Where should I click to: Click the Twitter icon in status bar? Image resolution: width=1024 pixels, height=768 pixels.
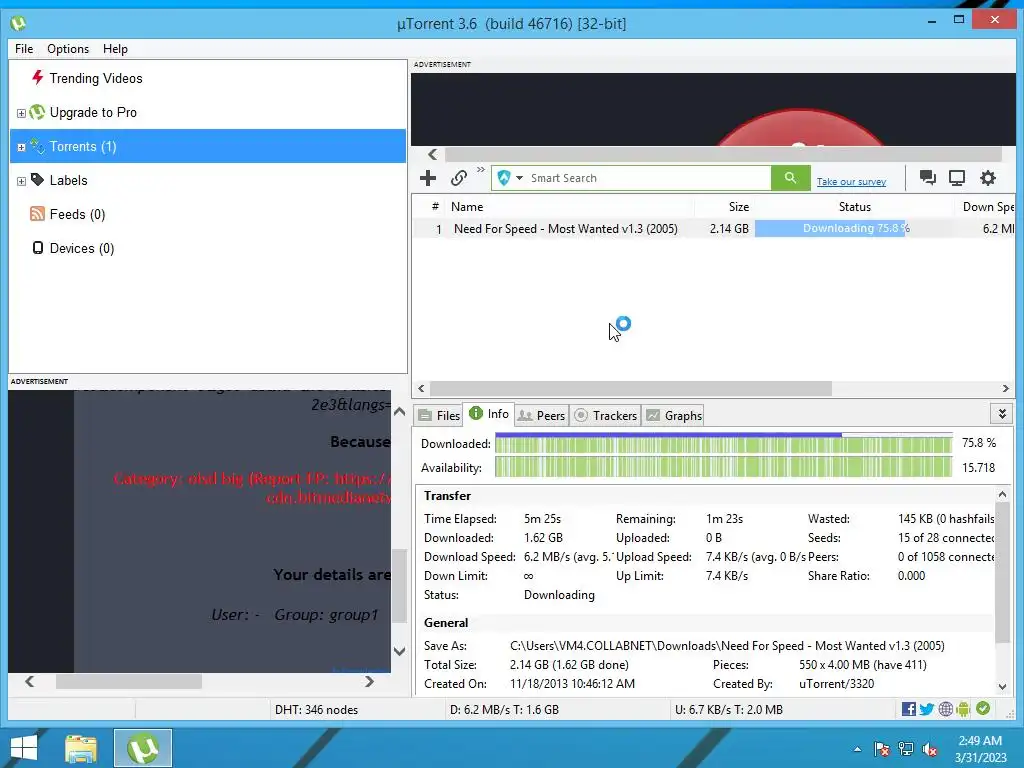(927, 709)
